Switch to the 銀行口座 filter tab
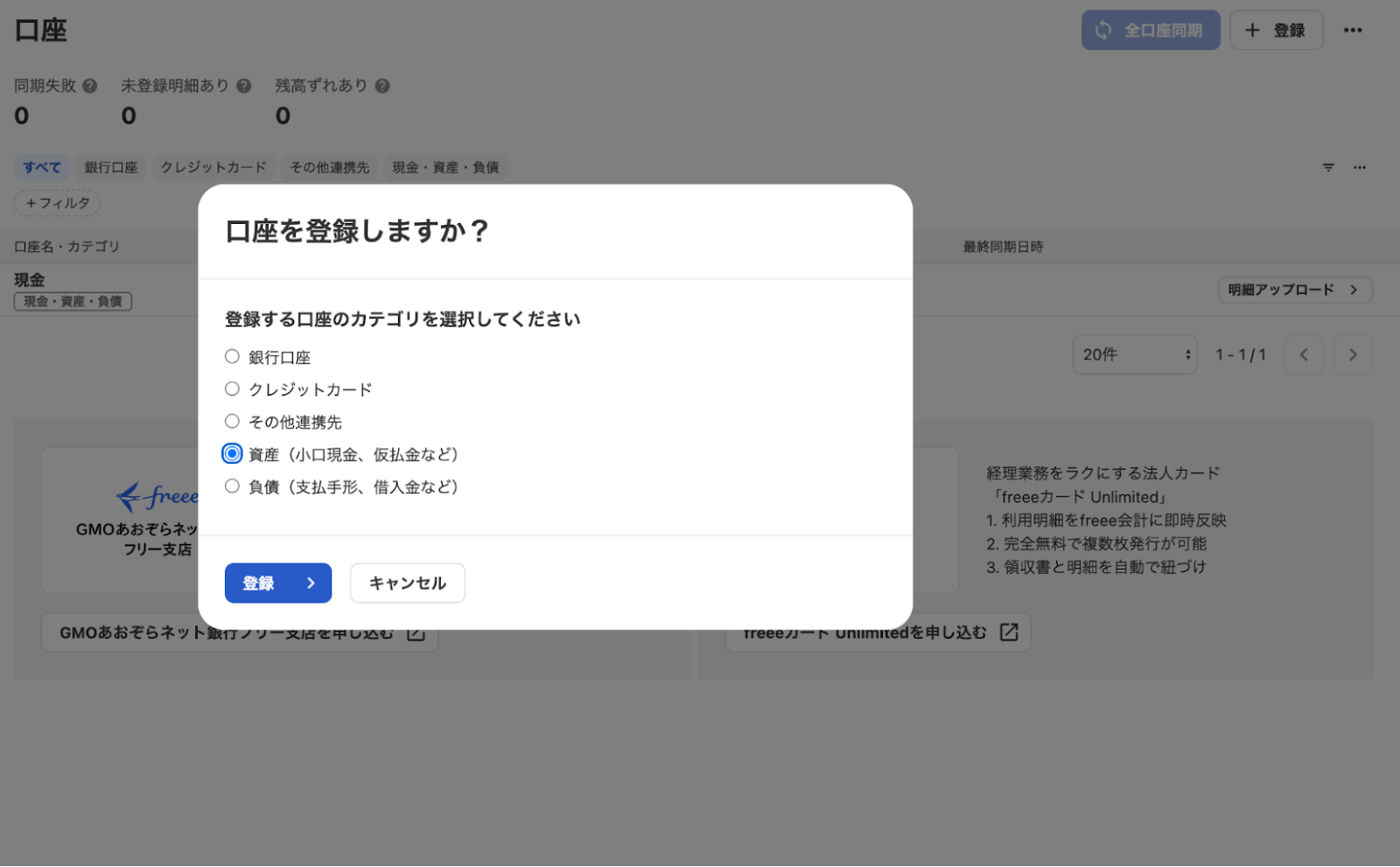The image size is (1400, 867). pos(111,167)
